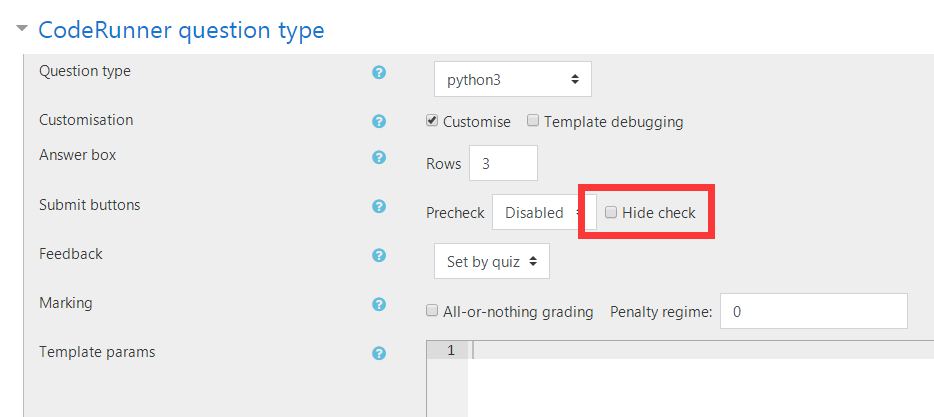The width and height of the screenshot is (934, 417).
Task: Enable Template debugging checkbox
Action: pos(533,121)
